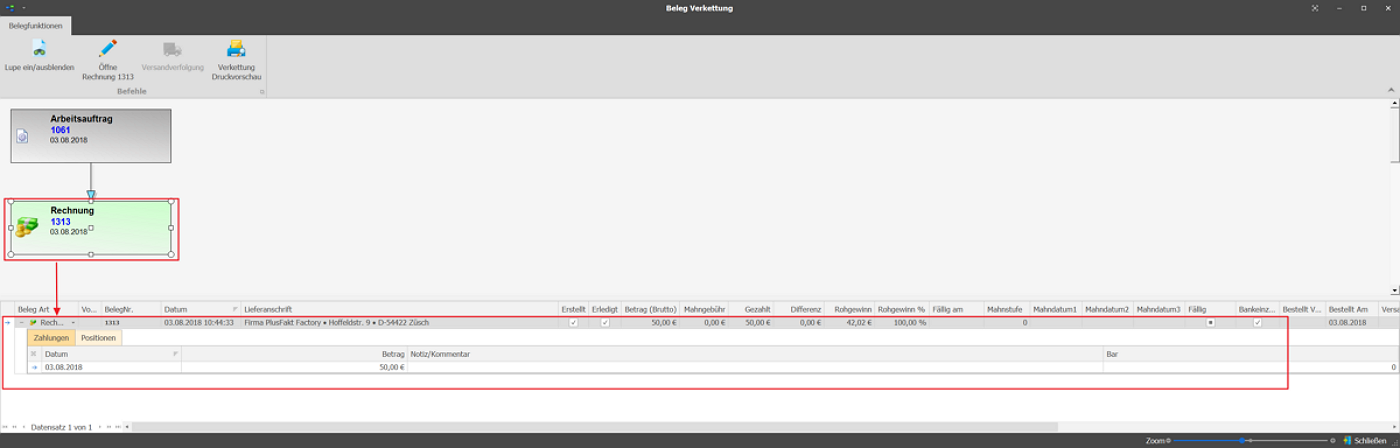The image size is (1400, 448).
Task: Toggle Lupe ein/ausblenden binoculars icon
Action: [x=39, y=48]
